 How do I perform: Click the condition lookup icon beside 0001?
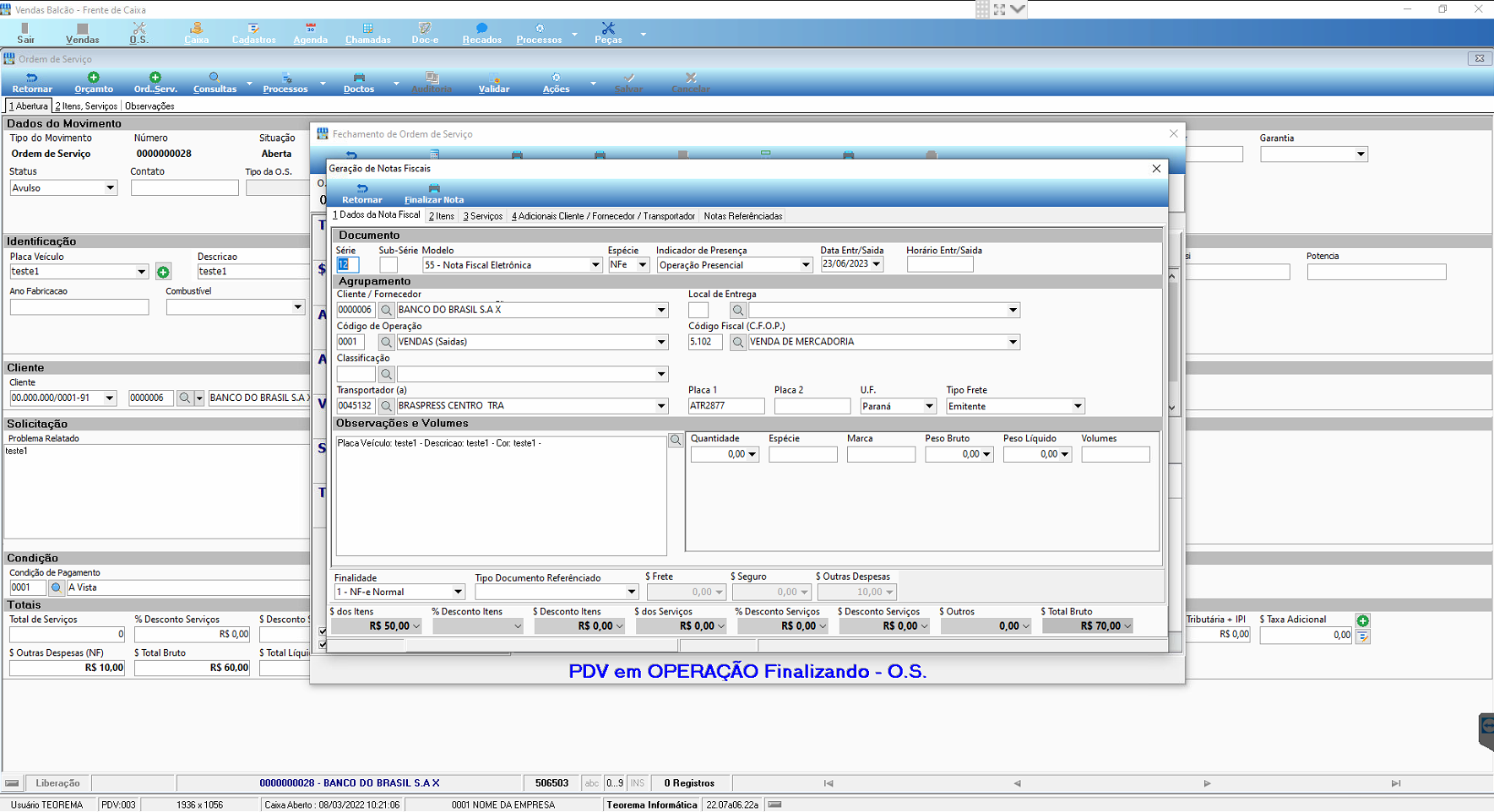click(x=56, y=587)
